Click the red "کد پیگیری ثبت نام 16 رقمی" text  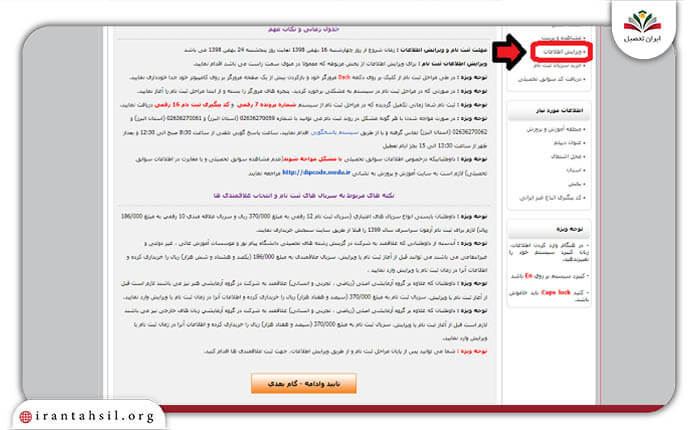tap(192, 105)
